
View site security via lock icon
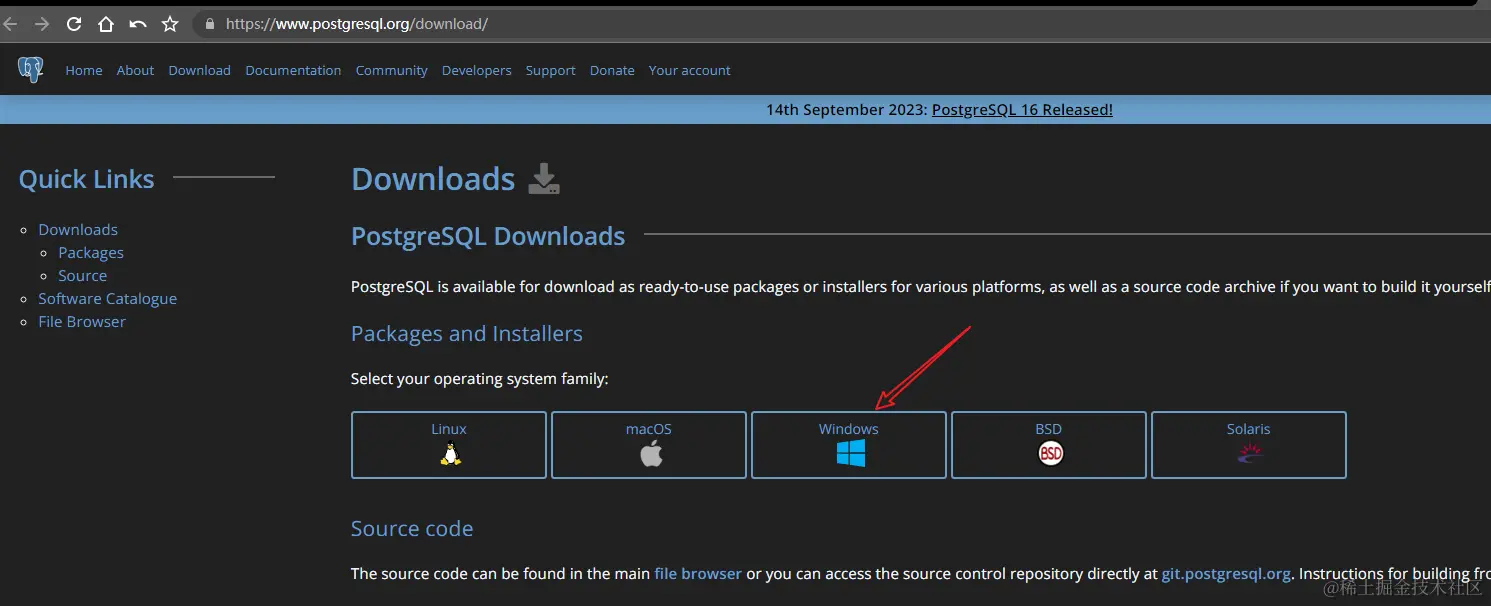click(210, 24)
